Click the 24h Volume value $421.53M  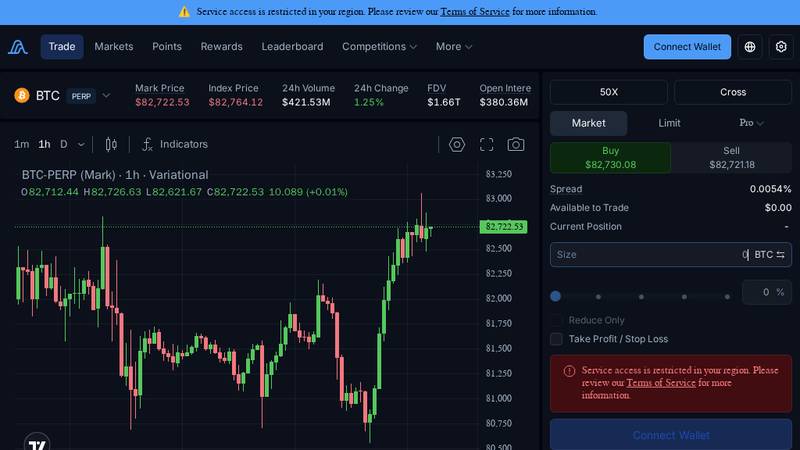[x=306, y=102]
